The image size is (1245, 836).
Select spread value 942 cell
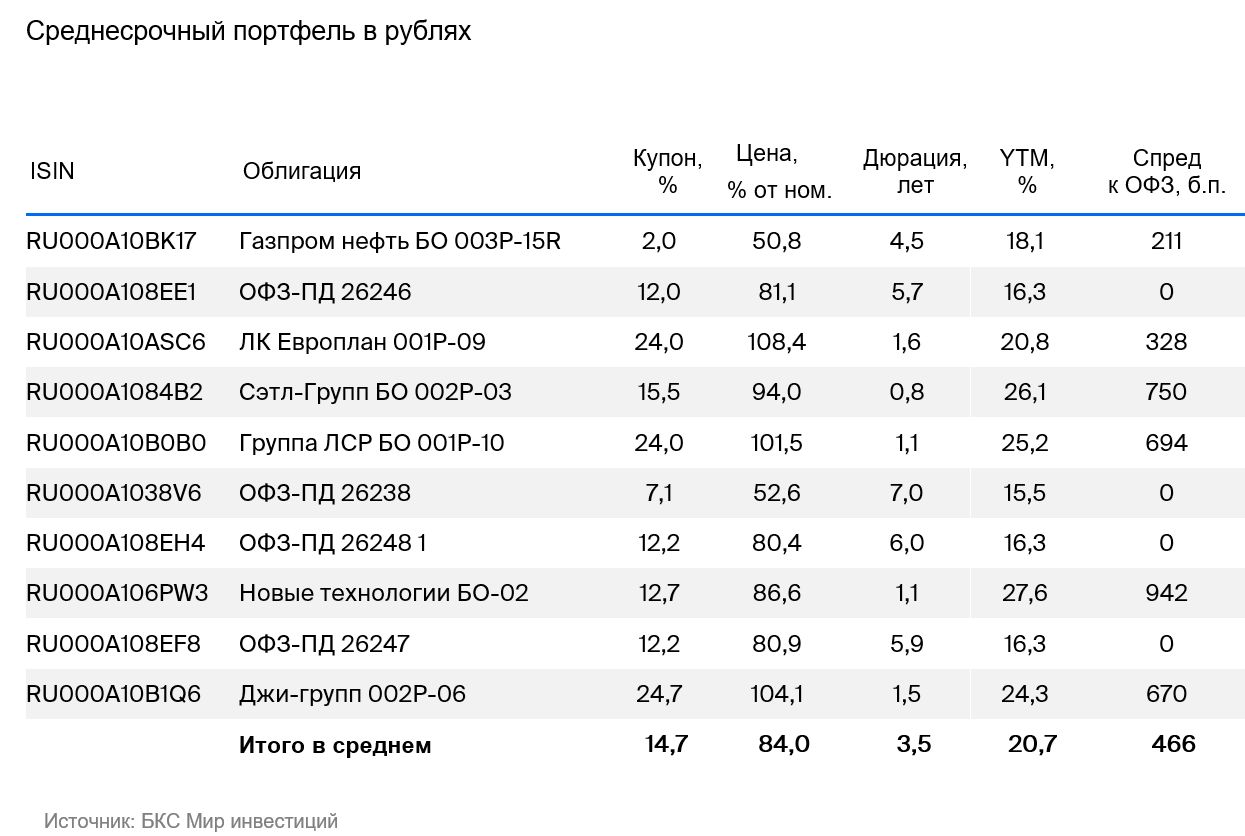(x=1166, y=593)
